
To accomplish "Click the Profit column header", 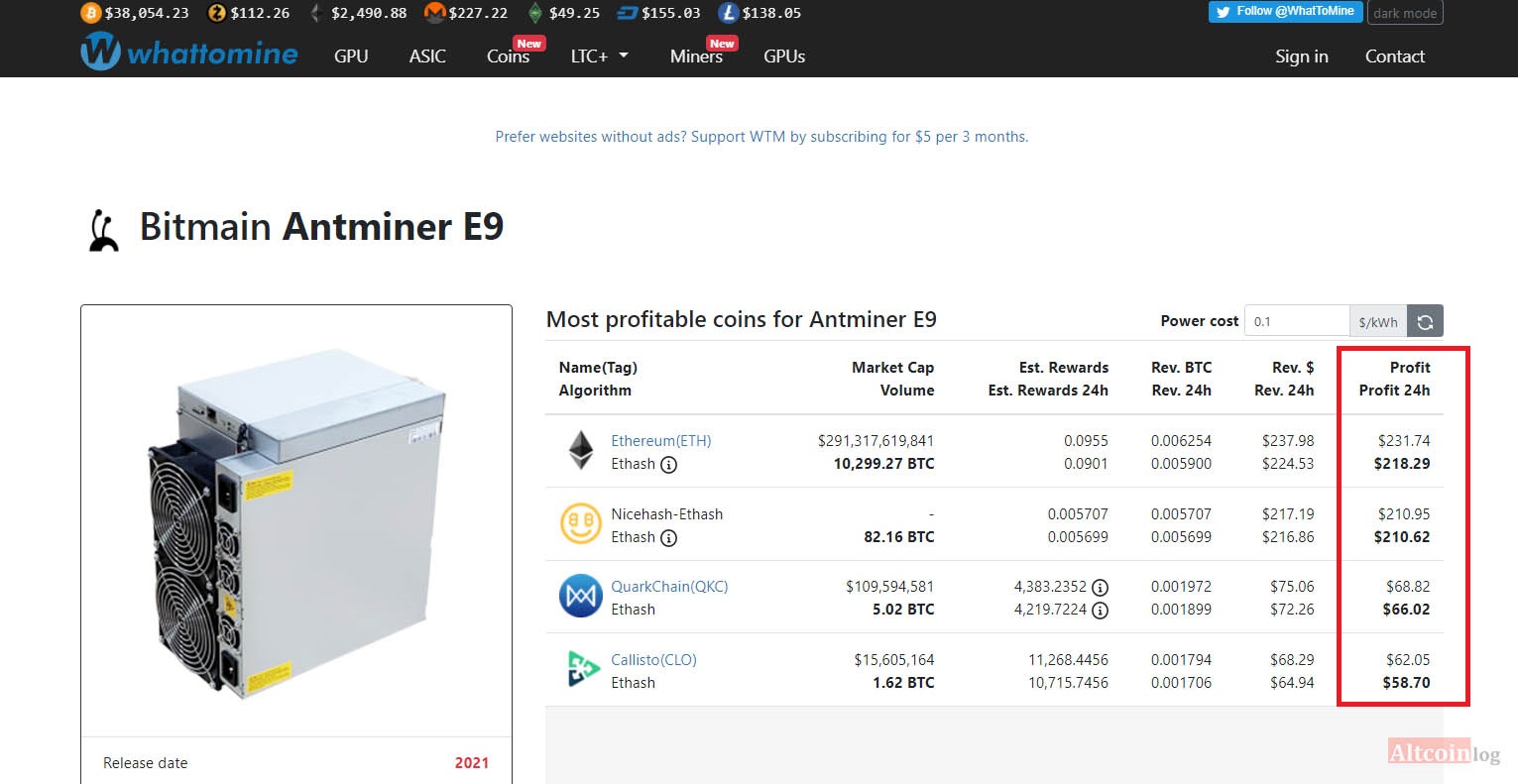I will pyautogui.click(x=1410, y=368).
